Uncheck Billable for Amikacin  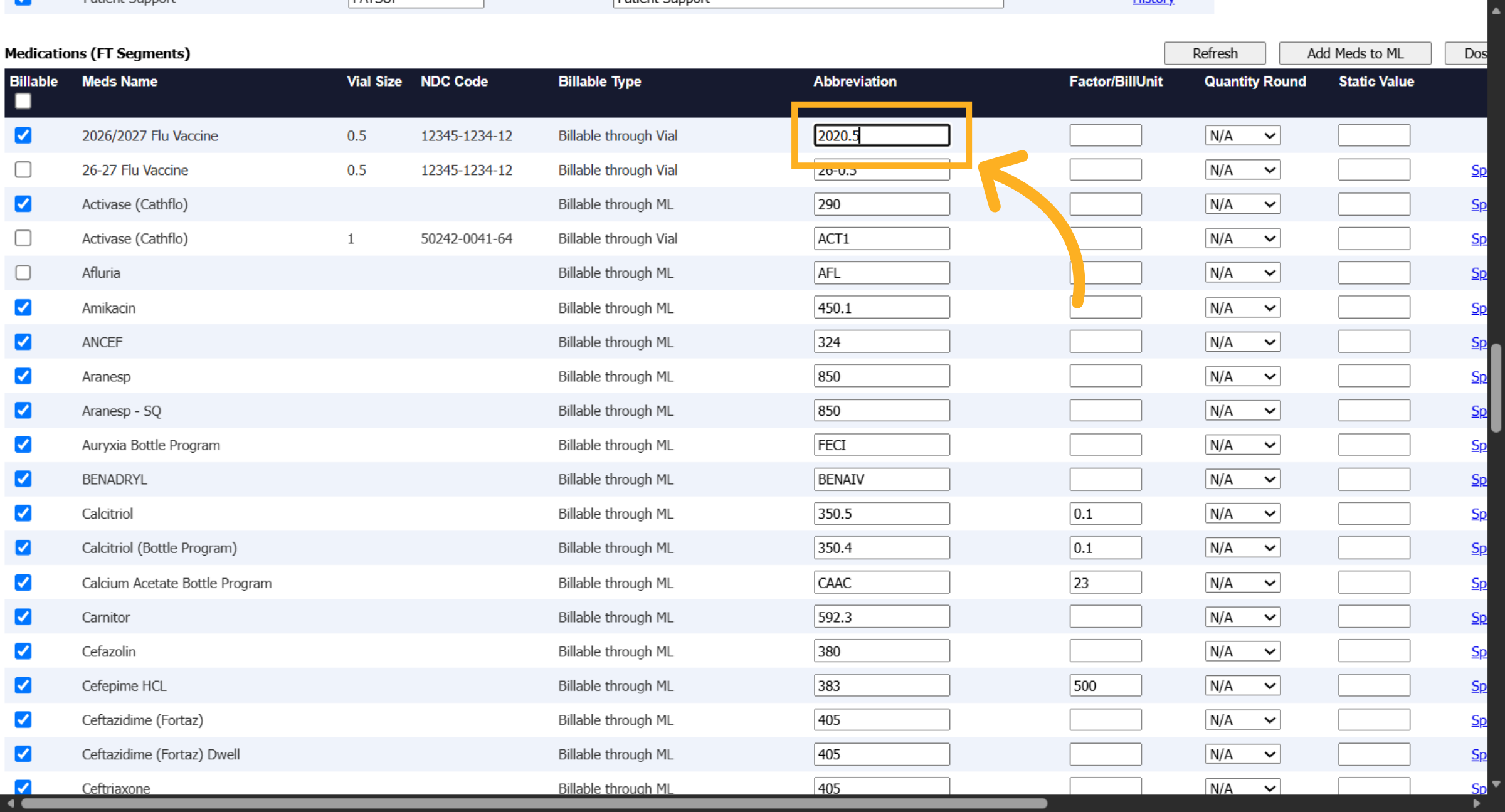point(23,307)
